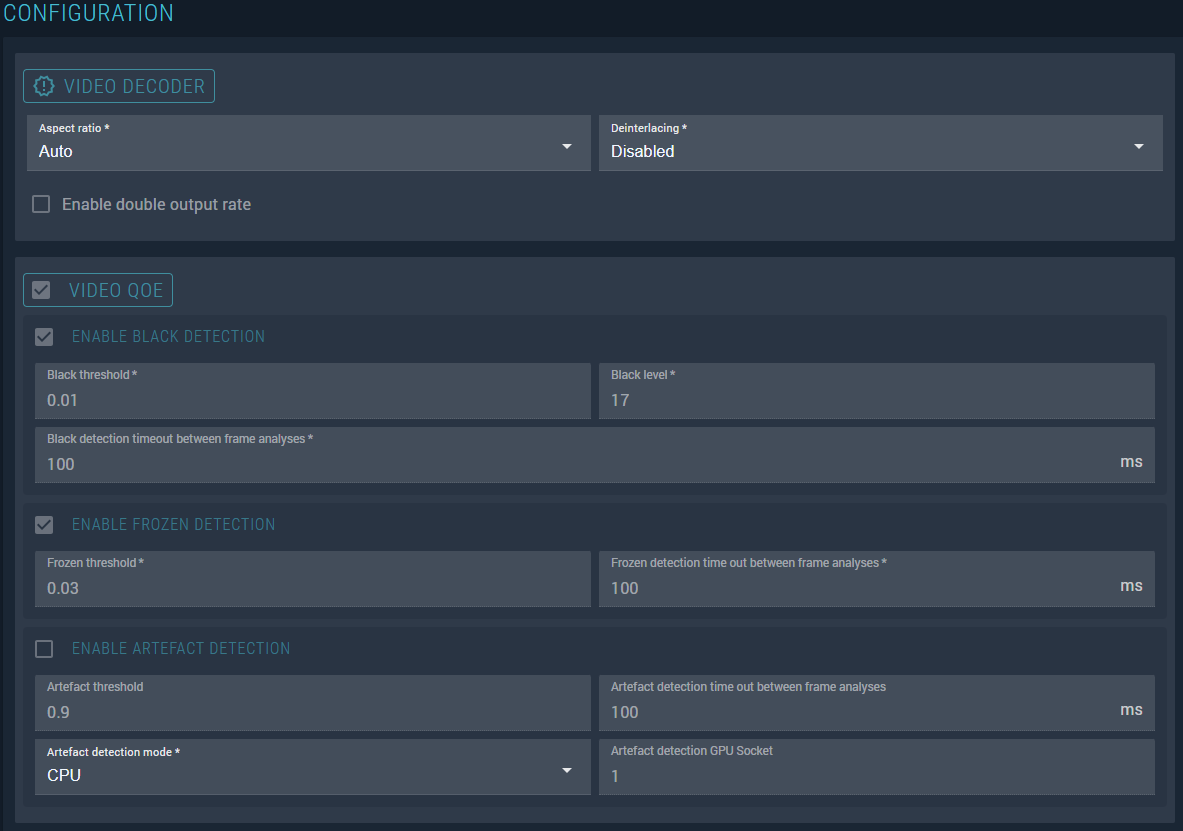
Task: Select Frozen detection time out field
Action: point(860,588)
